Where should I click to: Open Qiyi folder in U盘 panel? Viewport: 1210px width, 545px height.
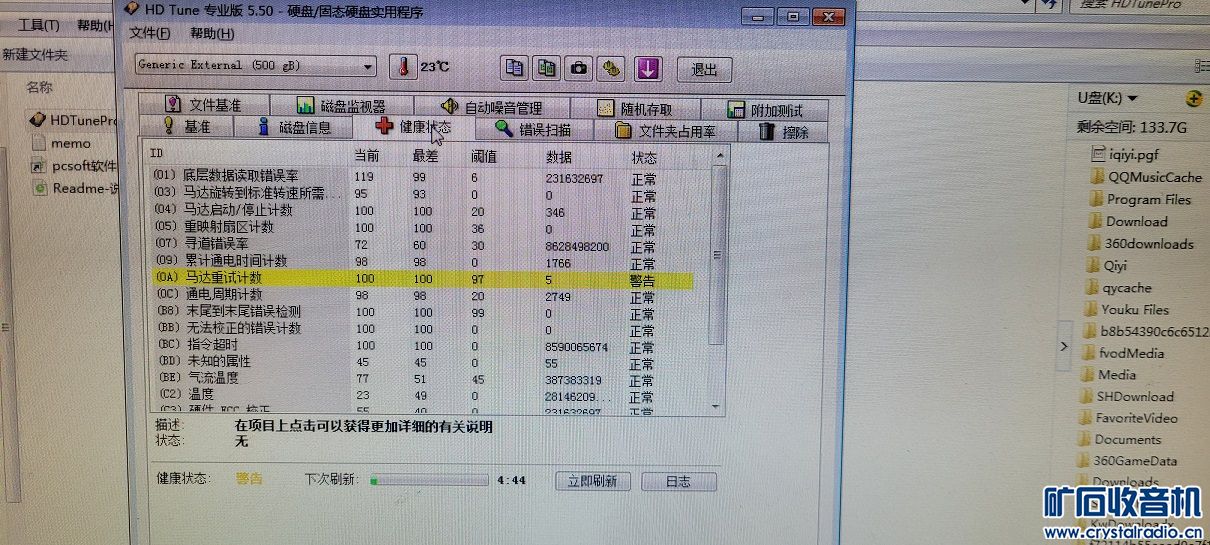(1108, 266)
